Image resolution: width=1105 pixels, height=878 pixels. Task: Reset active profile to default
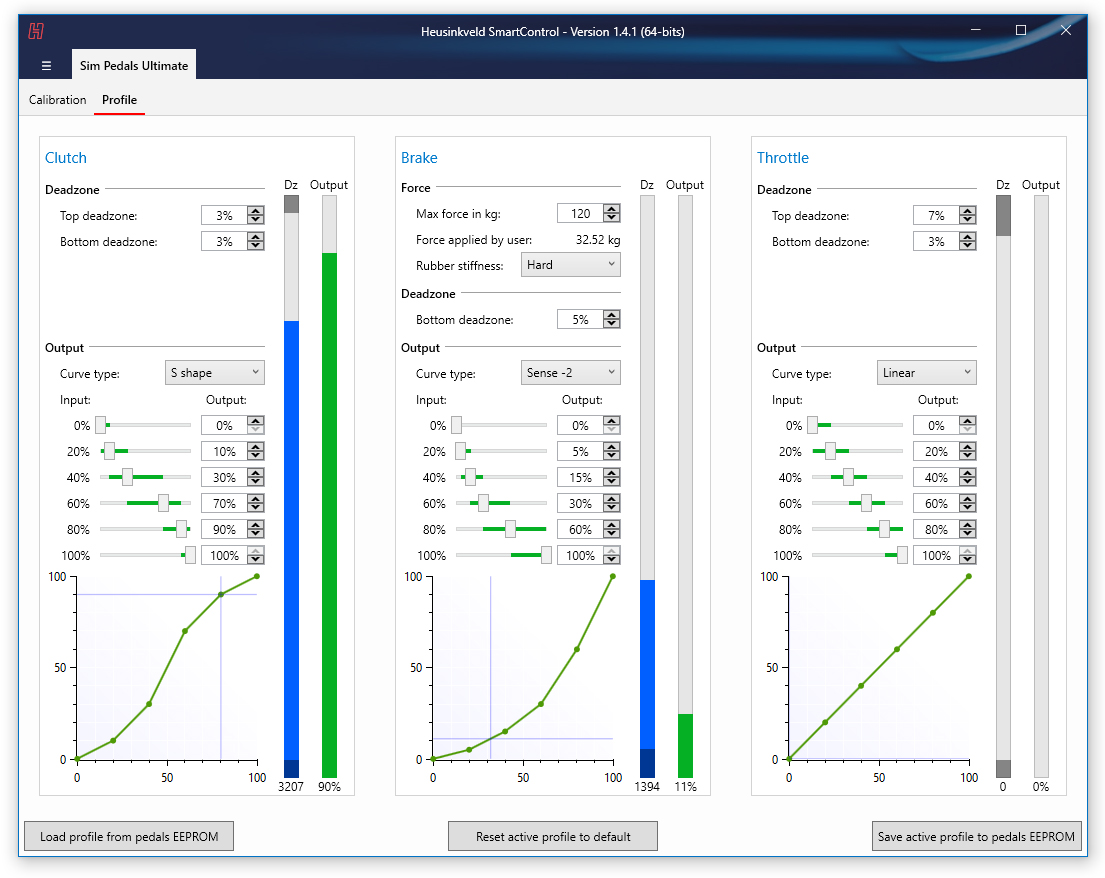pyautogui.click(x=553, y=836)
